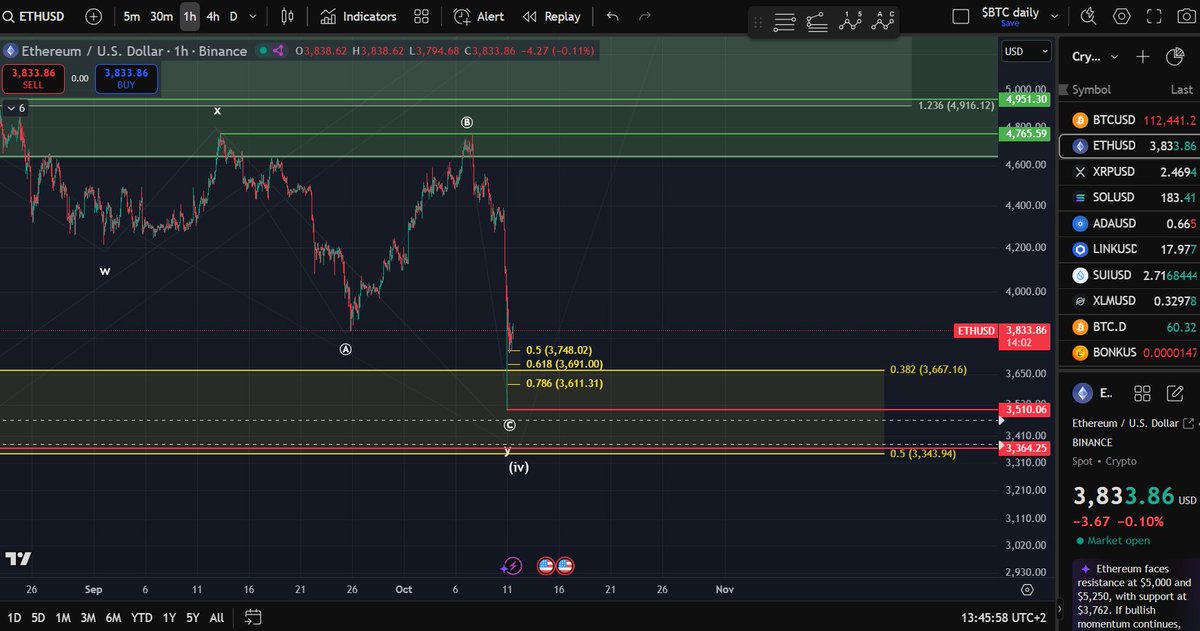Set the date range to 3M
This screenshot has width=1200, height=631.
[x=89, y=617]
